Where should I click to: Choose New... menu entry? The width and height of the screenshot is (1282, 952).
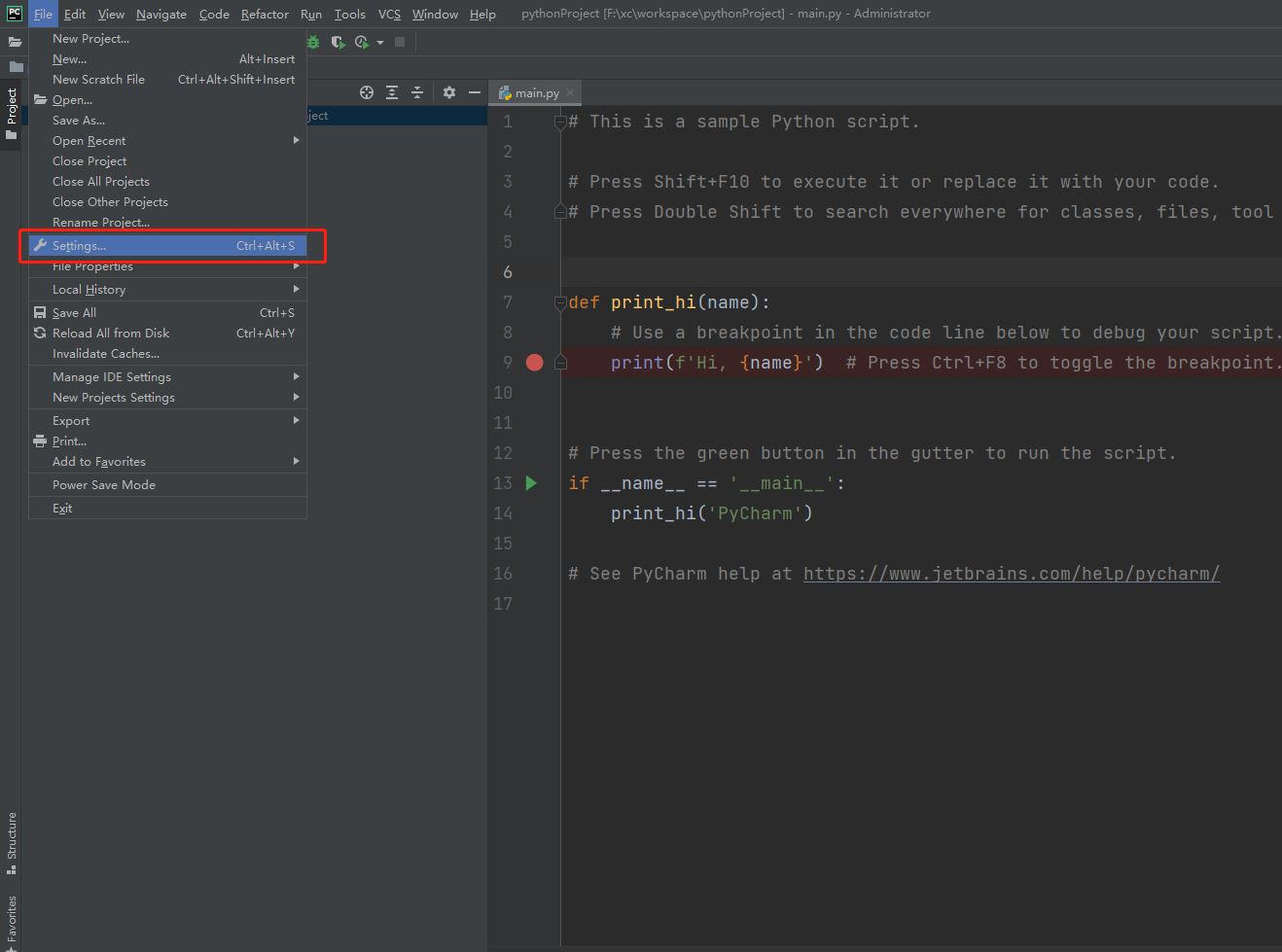tap(168, 59)
